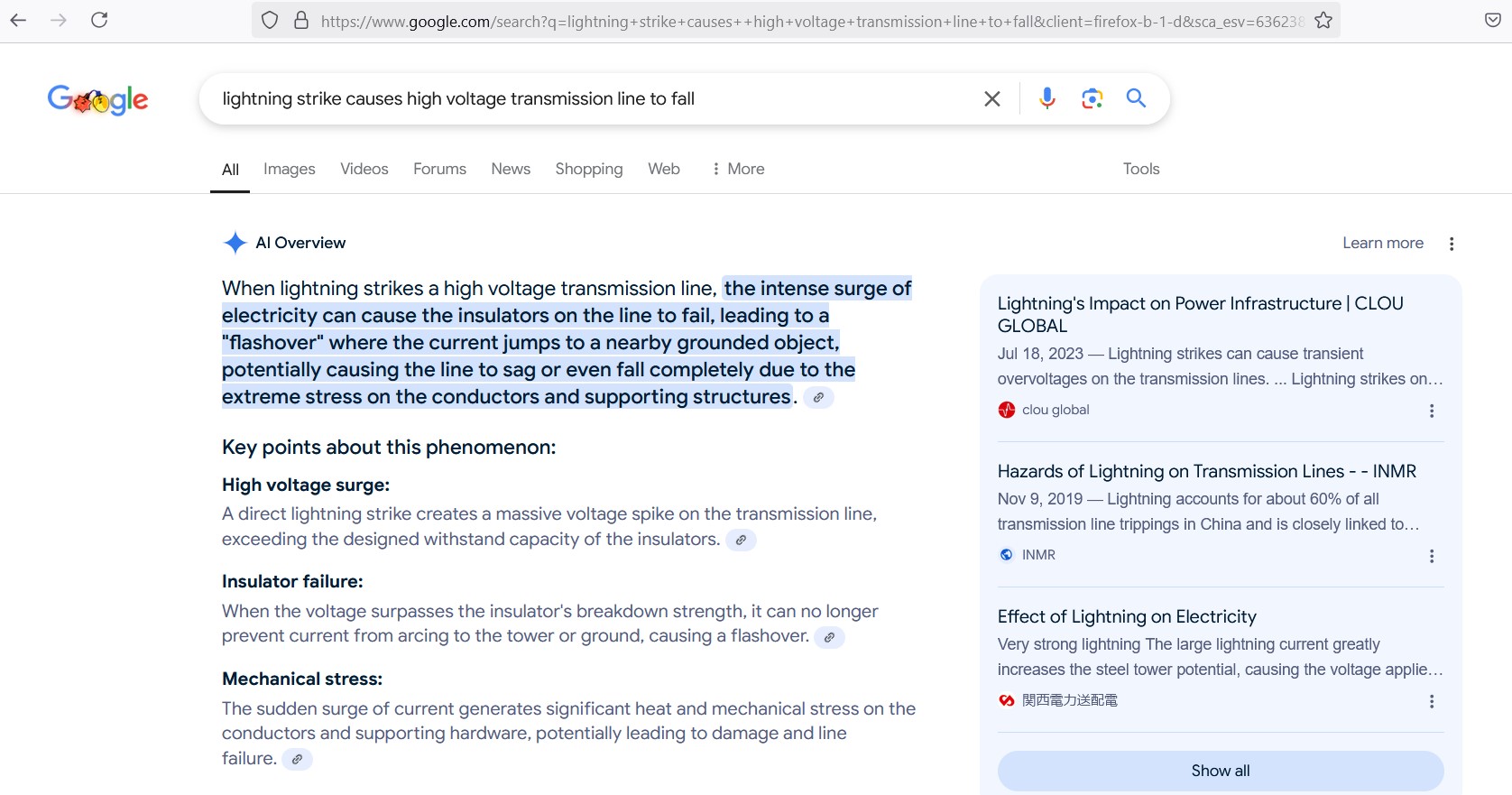Bookmark this page with the star icon
The height and width of the screenshot is (795, 1512).
click(x=1323, y=21)
